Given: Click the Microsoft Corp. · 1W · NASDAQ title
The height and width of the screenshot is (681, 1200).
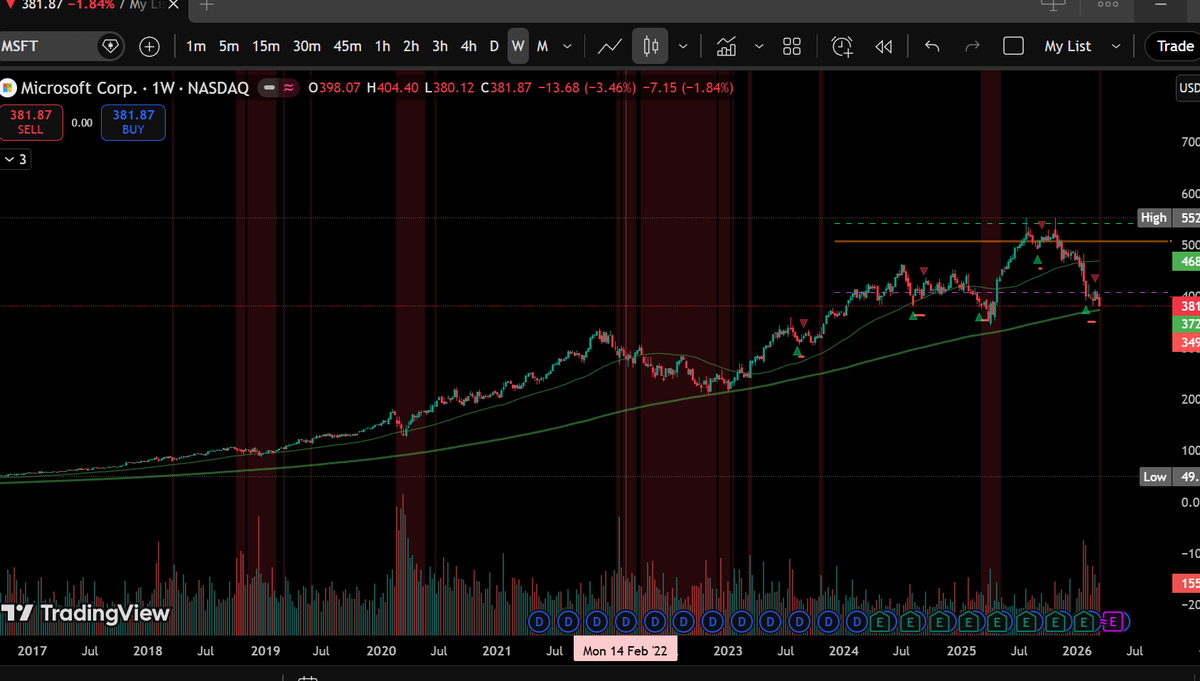Looking at the screenshot, I should [135, 88].
